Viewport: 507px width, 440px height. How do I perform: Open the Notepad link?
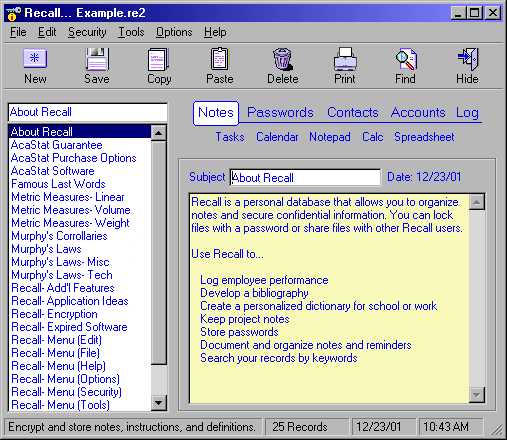pos(330,137)
